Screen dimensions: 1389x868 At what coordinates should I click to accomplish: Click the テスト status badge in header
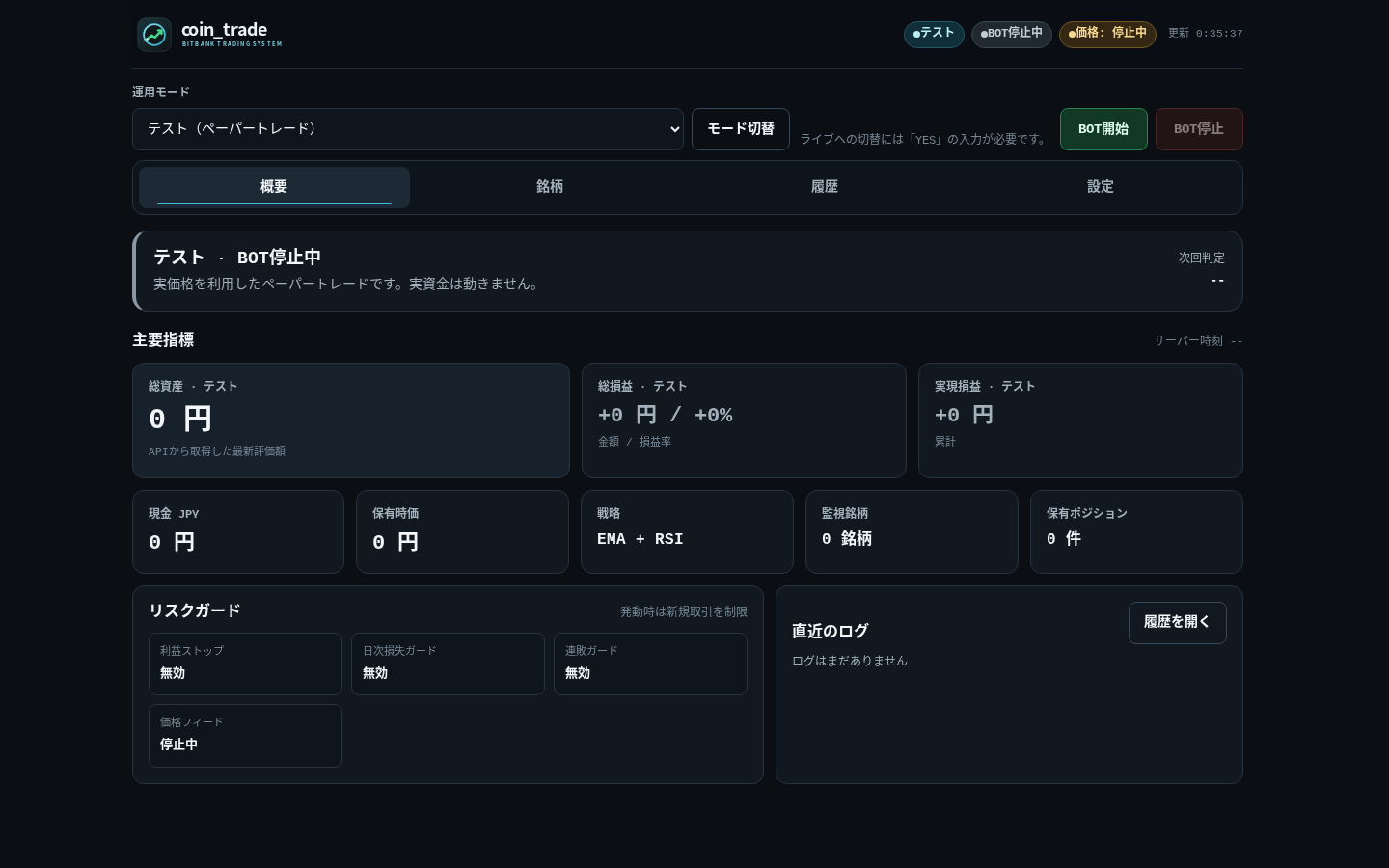point(934,34)
